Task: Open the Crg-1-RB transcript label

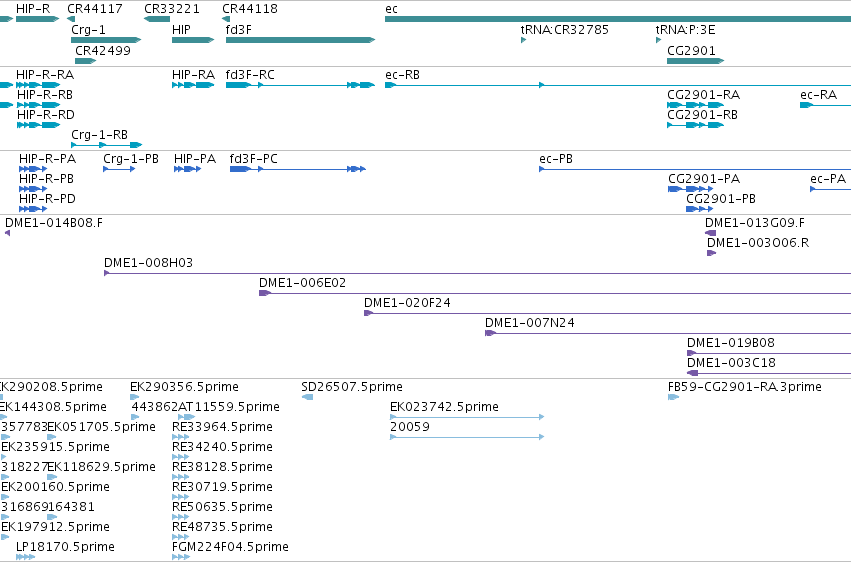Action: point(99,135)
